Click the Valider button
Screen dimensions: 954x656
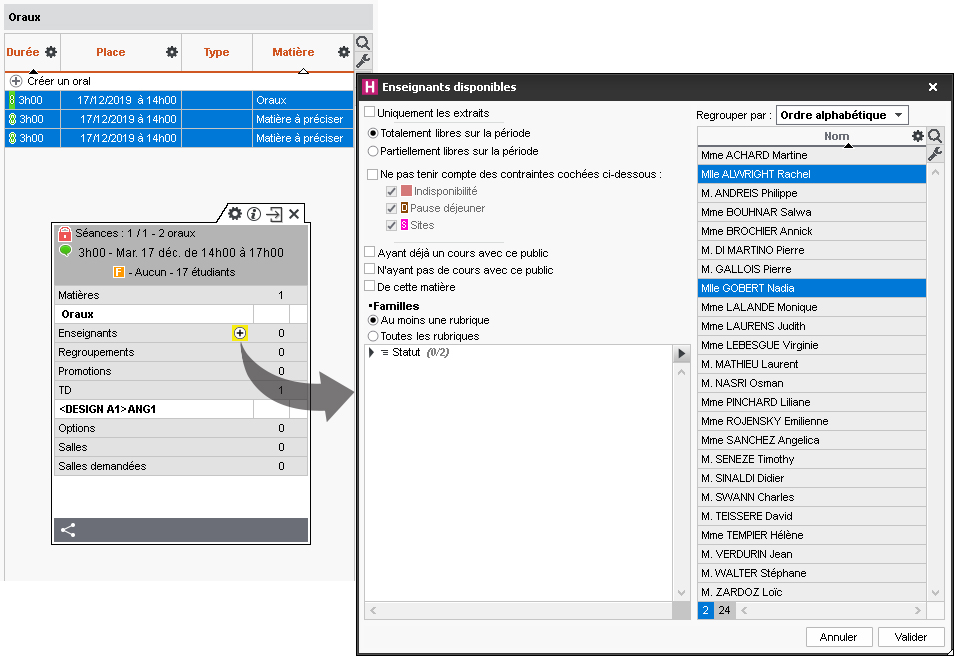tap(911, 637)
